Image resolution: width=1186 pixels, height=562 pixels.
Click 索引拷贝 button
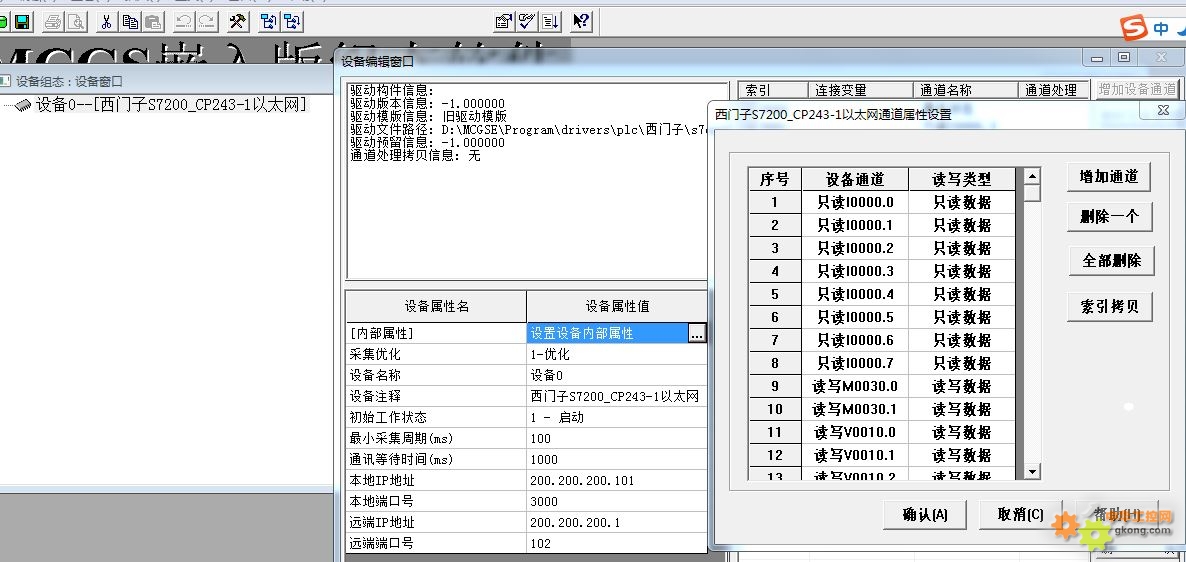coord(1110,307)
